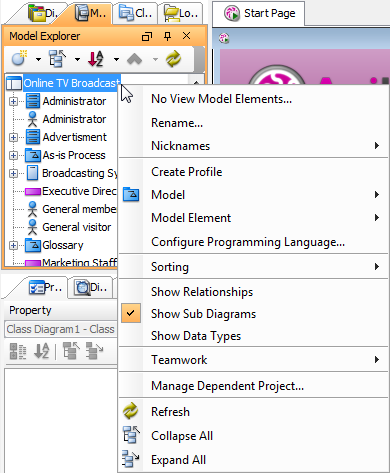This screenshot has width=390, height=473.
Task: Expand the As-is Process model node
Action: [x=13, y=155]
